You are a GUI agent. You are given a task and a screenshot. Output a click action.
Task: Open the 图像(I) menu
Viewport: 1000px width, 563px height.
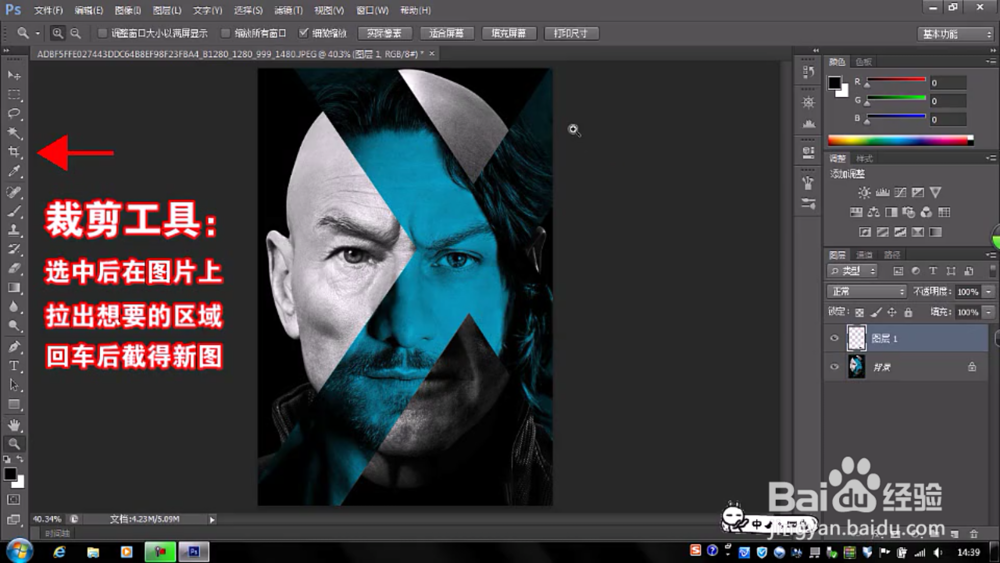click(x=128, y=10)
